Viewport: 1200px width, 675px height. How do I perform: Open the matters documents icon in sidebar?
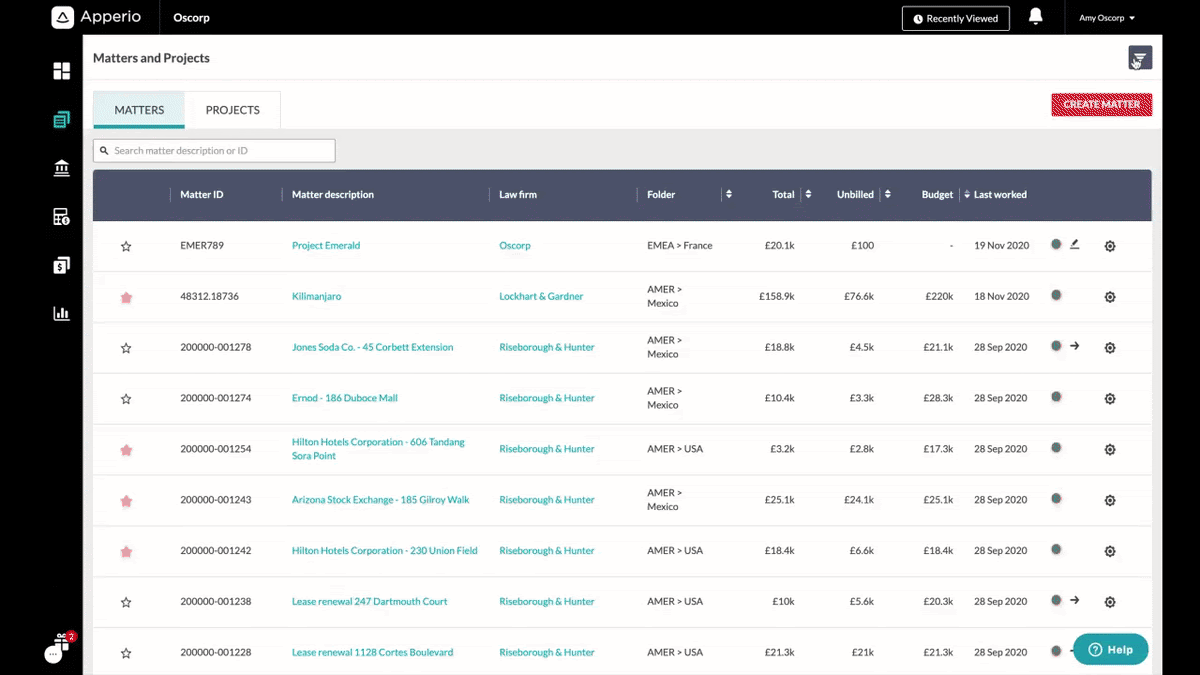click(x=62, y=119)
